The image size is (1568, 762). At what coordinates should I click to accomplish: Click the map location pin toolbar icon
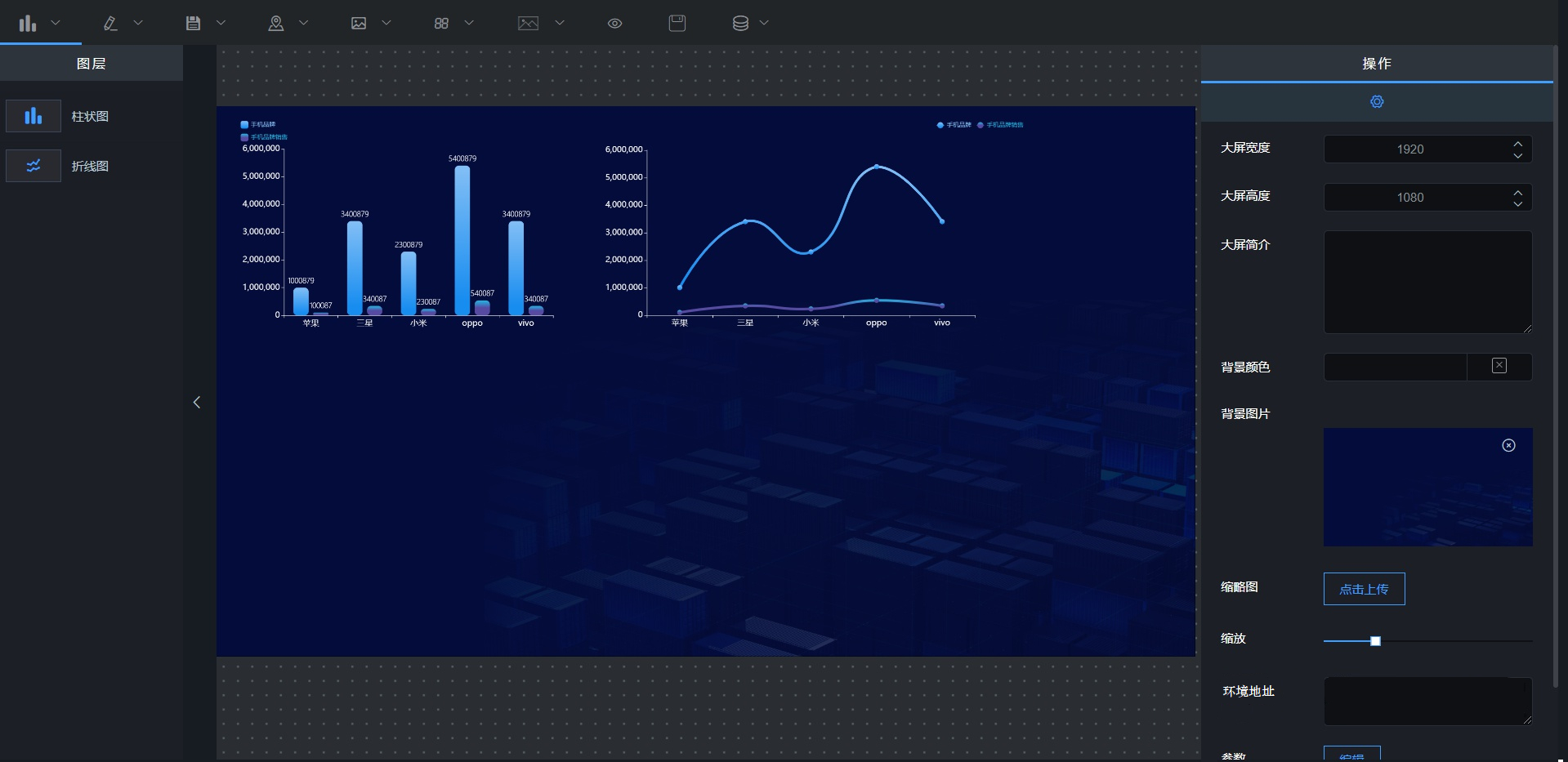point(276,23)
